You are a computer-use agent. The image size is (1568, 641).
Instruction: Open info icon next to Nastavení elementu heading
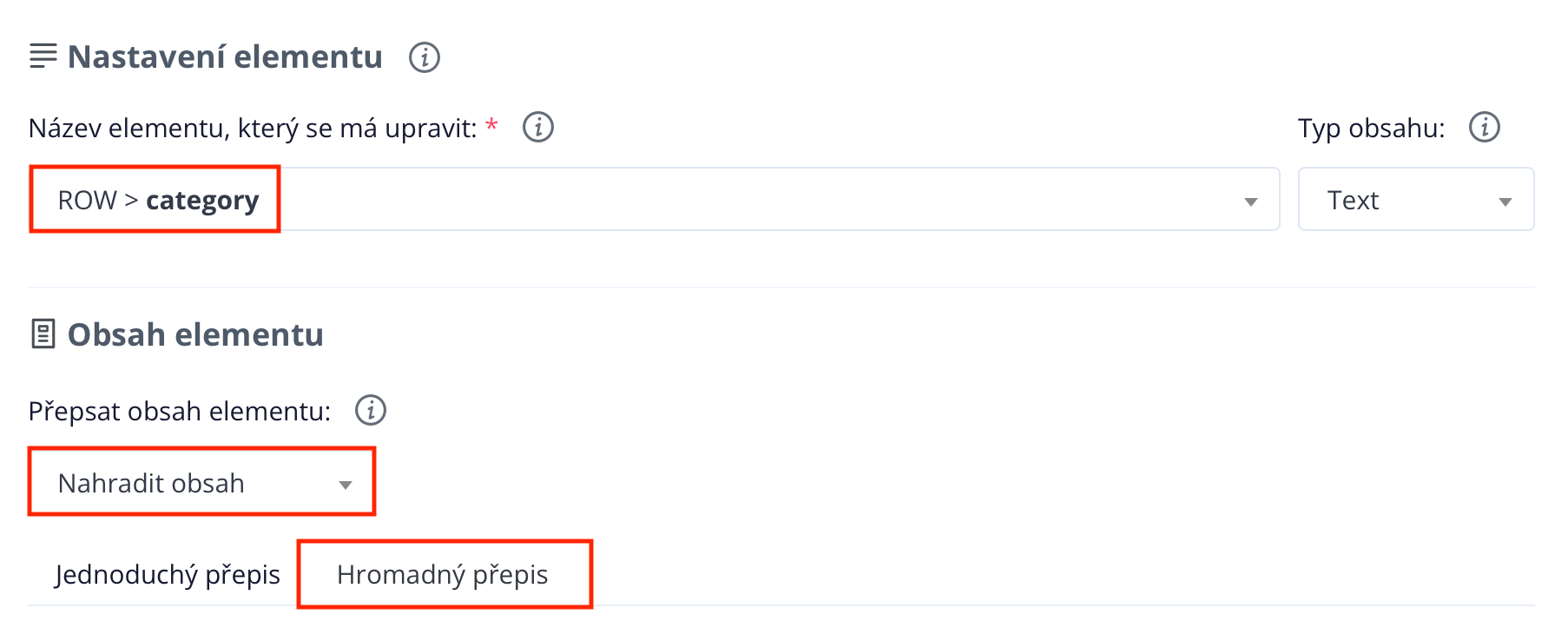tap(425, 57)
